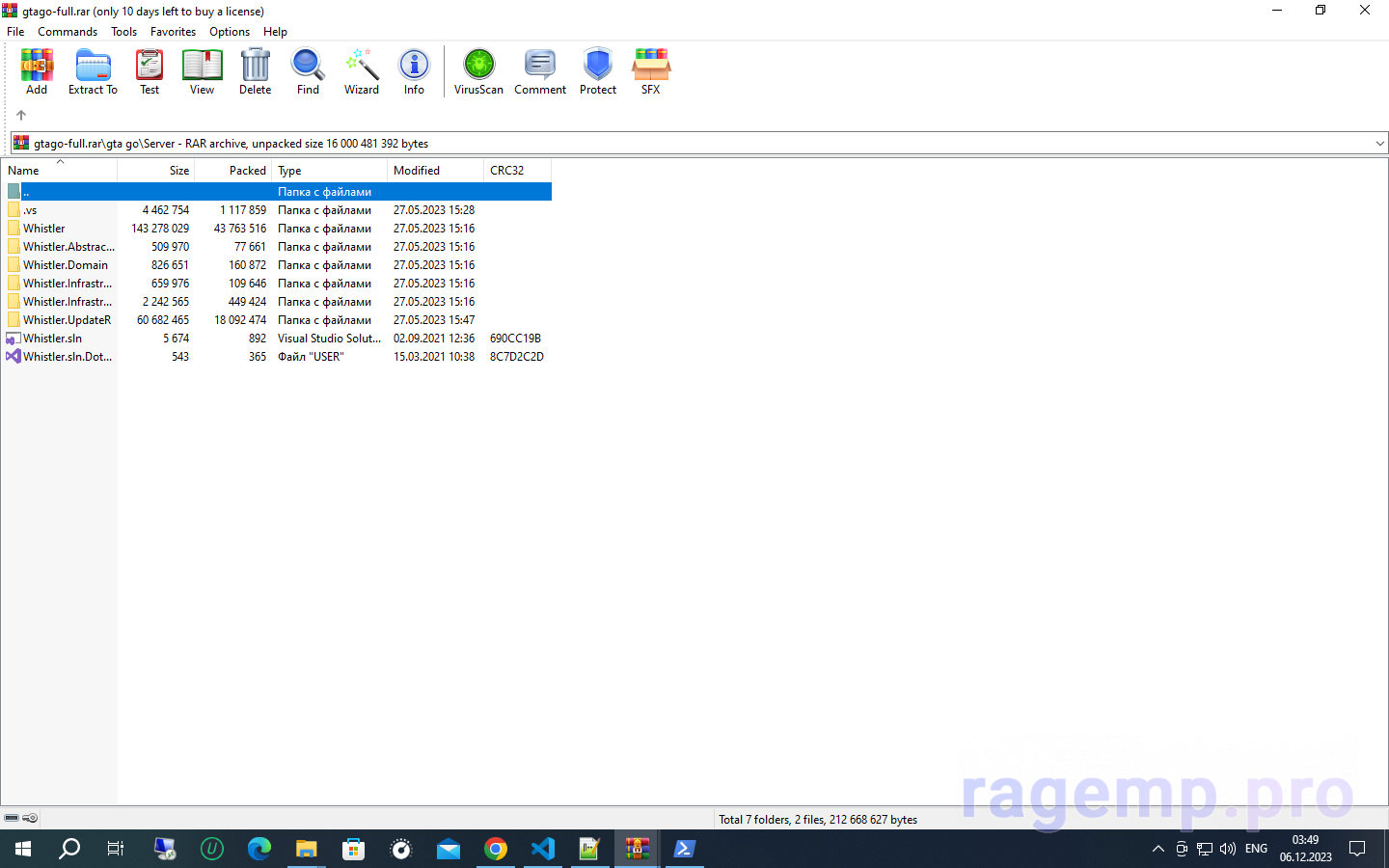Run Test on the archive
Viewport: 1389px width, 868px height.
click(150, 72)
